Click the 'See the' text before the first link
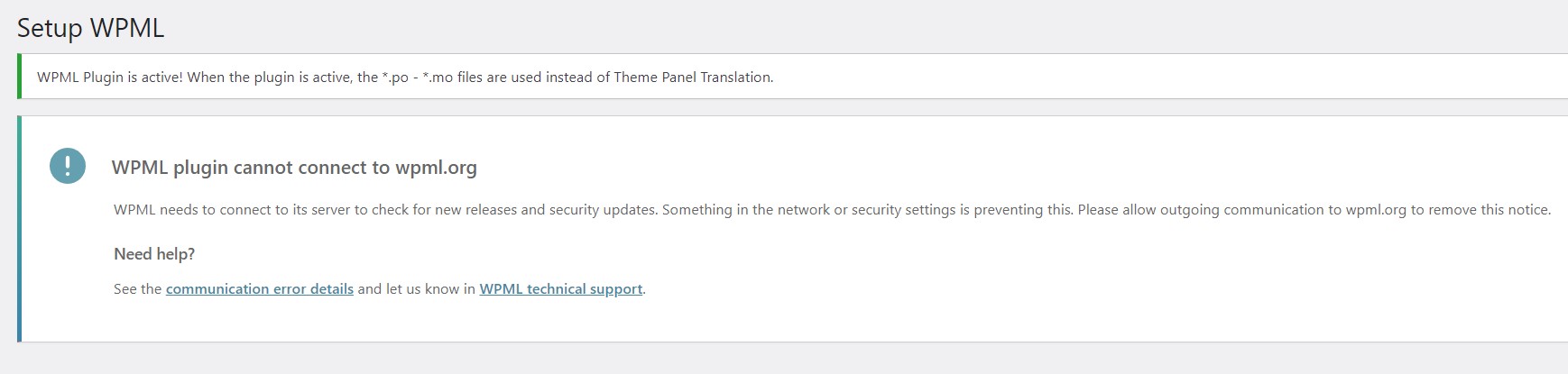1568x374 pixels. 137,289
